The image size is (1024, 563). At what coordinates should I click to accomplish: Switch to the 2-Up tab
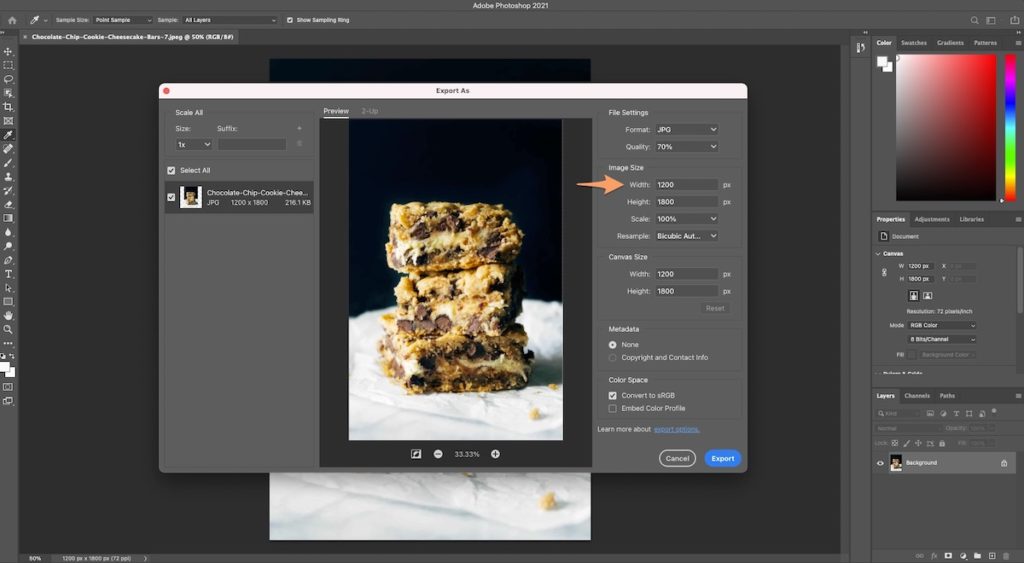coord(369,111)
